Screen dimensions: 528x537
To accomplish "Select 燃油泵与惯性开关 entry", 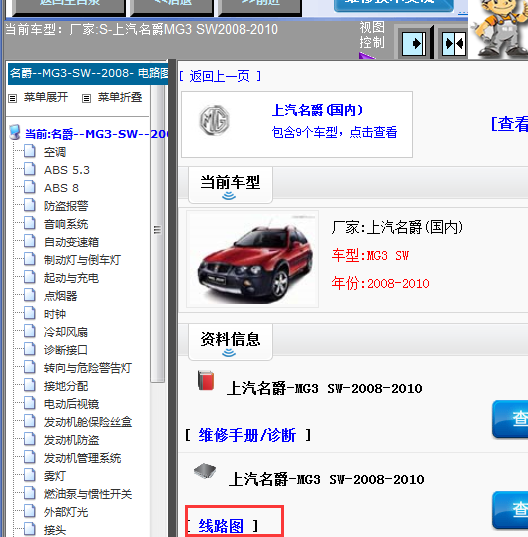I will point(88,494).
